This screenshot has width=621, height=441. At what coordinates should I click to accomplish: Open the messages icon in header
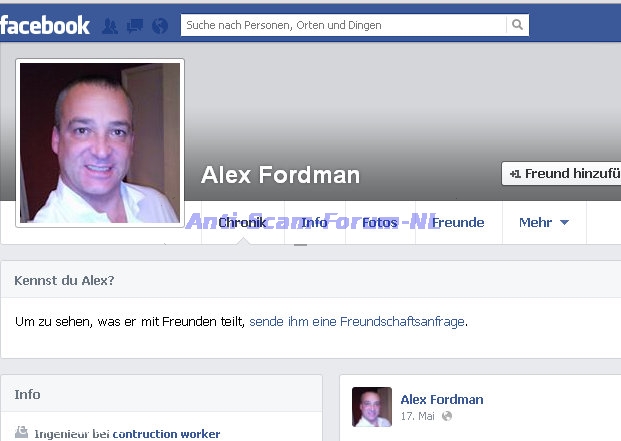(135, 26)
